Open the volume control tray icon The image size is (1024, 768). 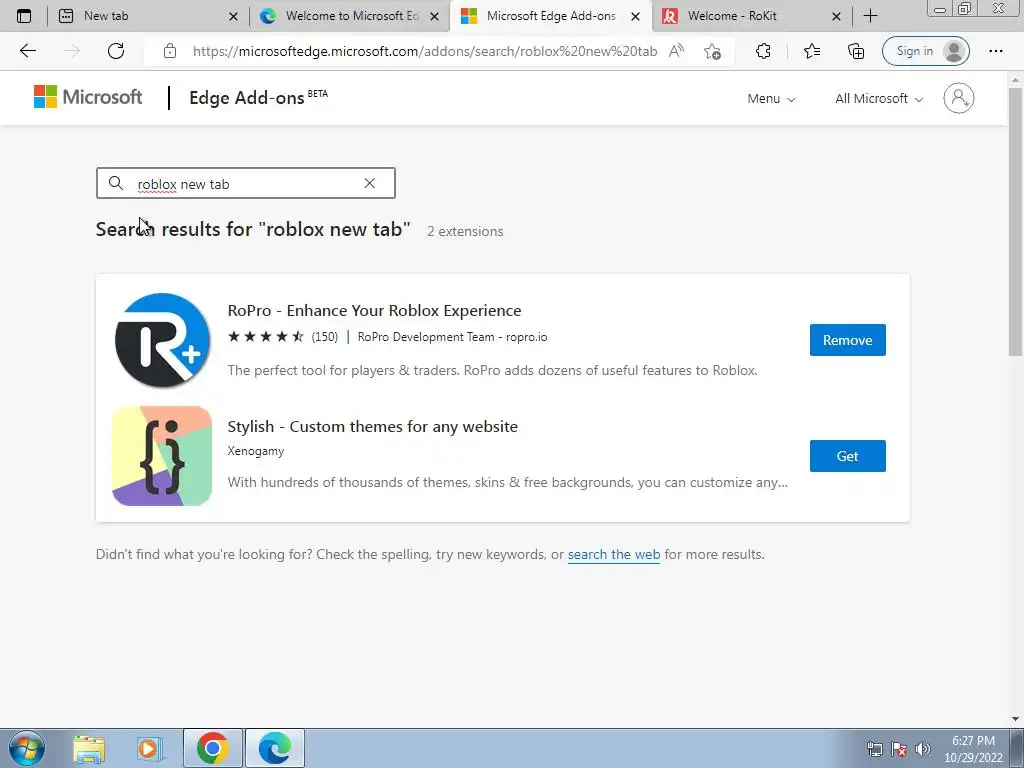tap(923, 749)
